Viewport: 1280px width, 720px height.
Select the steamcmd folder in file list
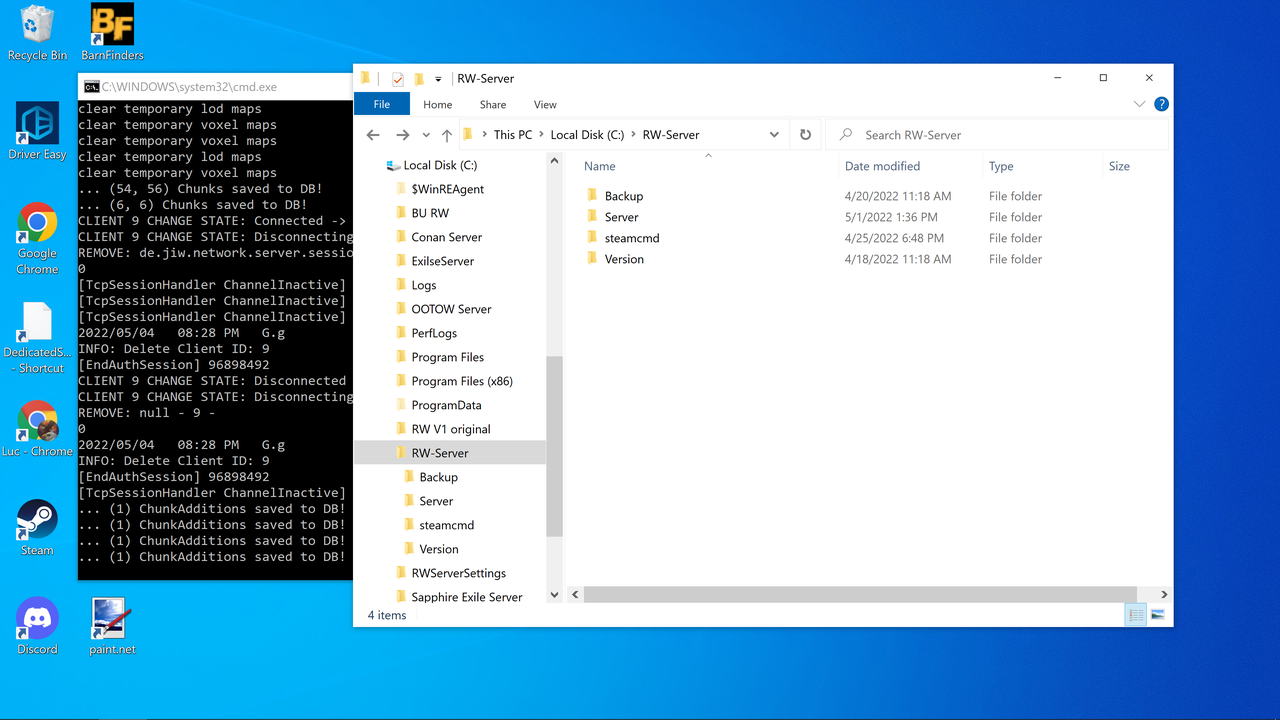[x=631, y=238]
